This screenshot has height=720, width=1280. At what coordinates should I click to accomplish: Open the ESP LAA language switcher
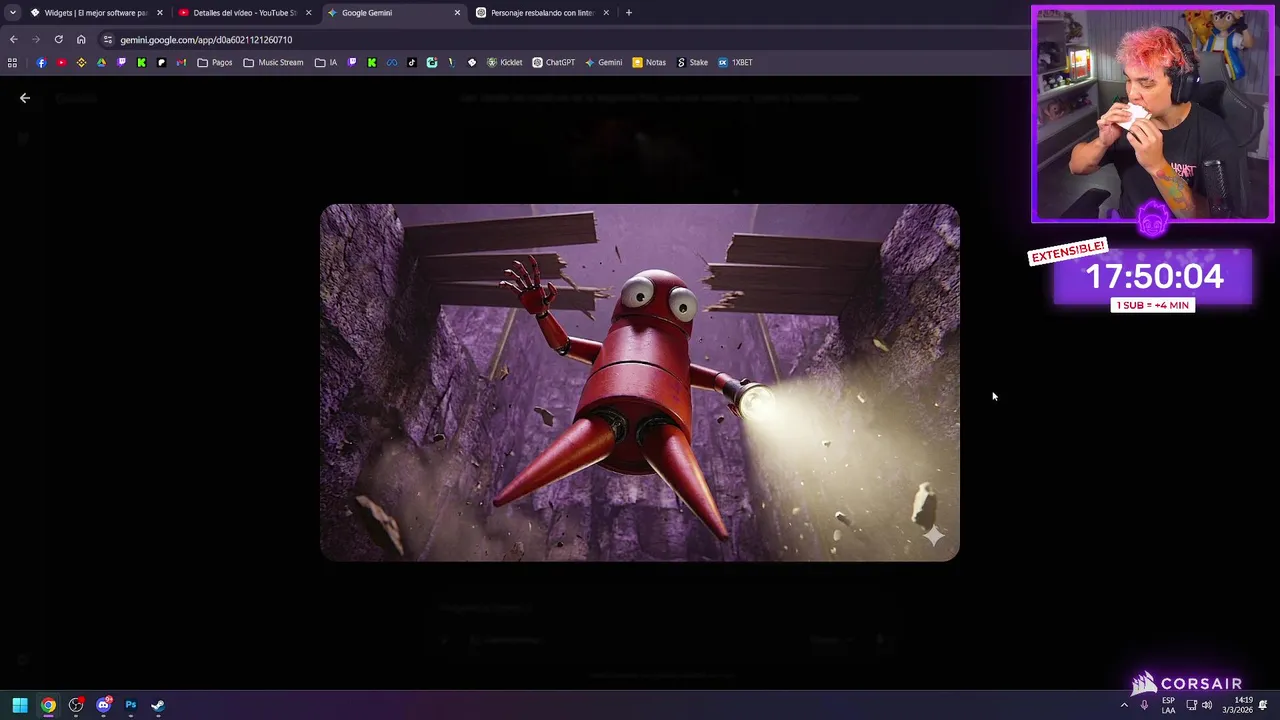[x=1168, y=705]
